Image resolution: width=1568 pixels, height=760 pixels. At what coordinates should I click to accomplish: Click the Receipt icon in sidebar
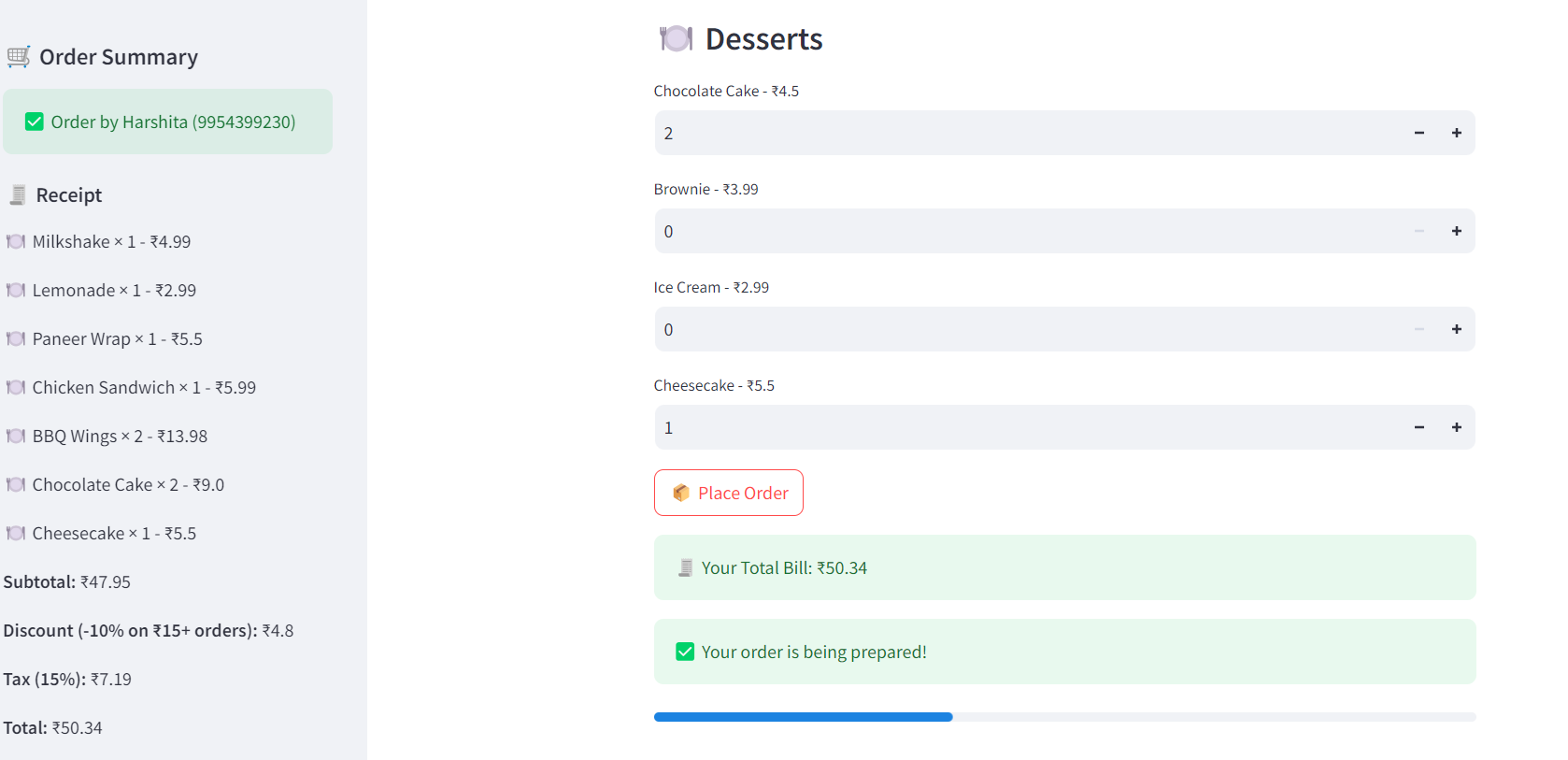point(18,194)
